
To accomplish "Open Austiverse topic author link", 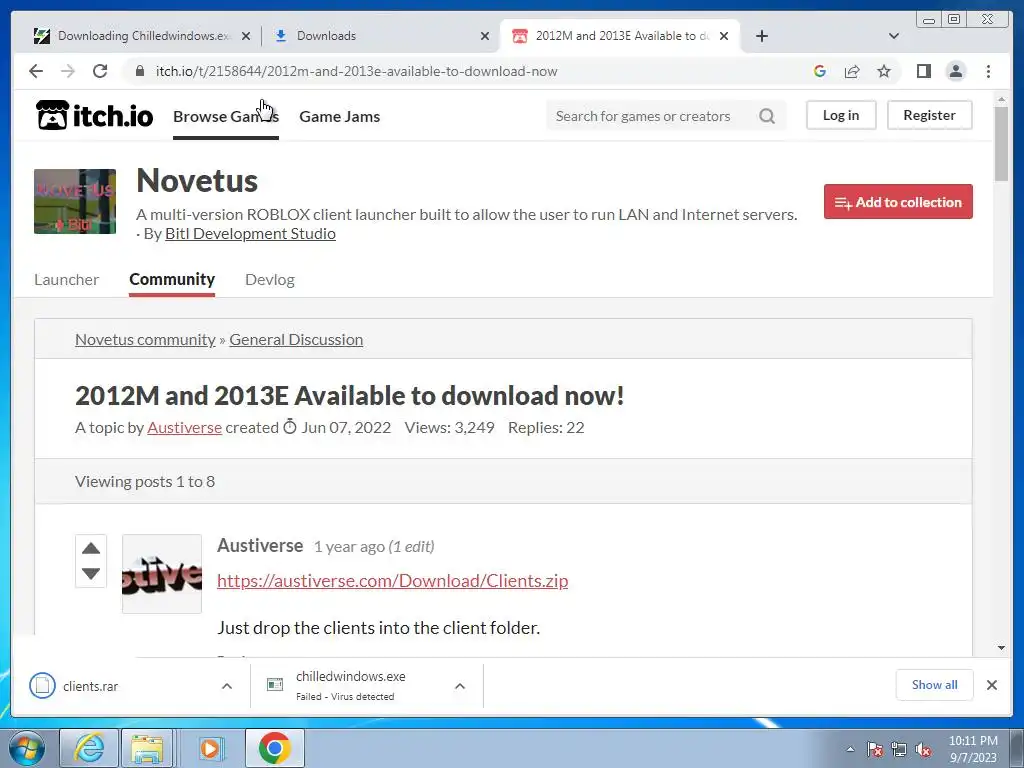I will pyautogui.click(x=184, y=428).
